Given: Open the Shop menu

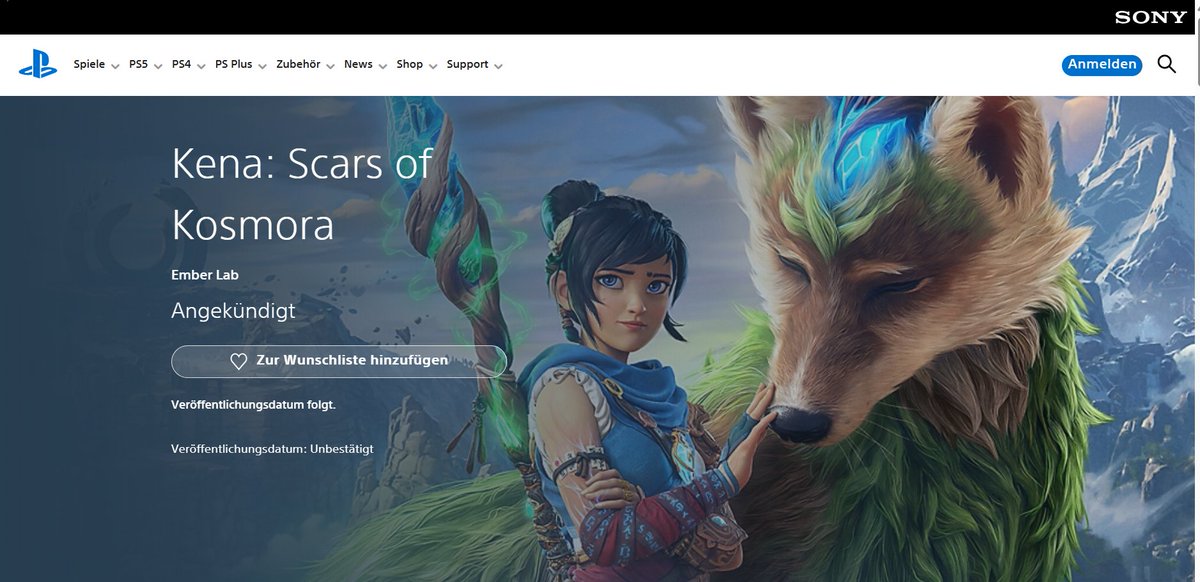Looking at the screenshot, I should (409, 64).
